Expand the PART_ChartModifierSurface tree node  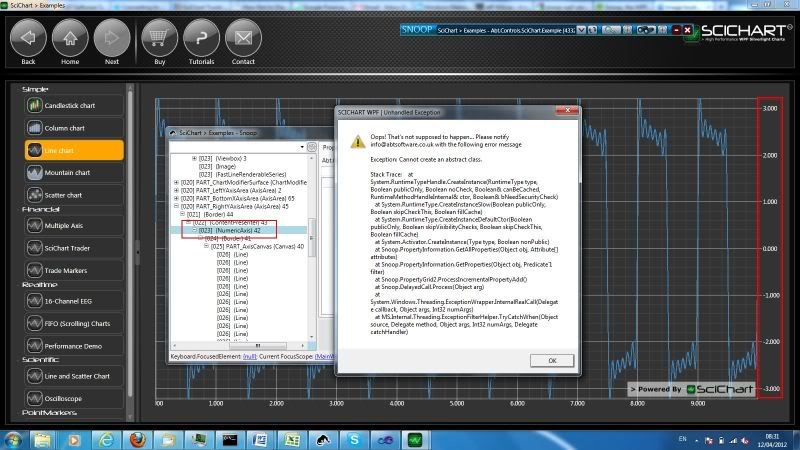[x=177, y=182]
